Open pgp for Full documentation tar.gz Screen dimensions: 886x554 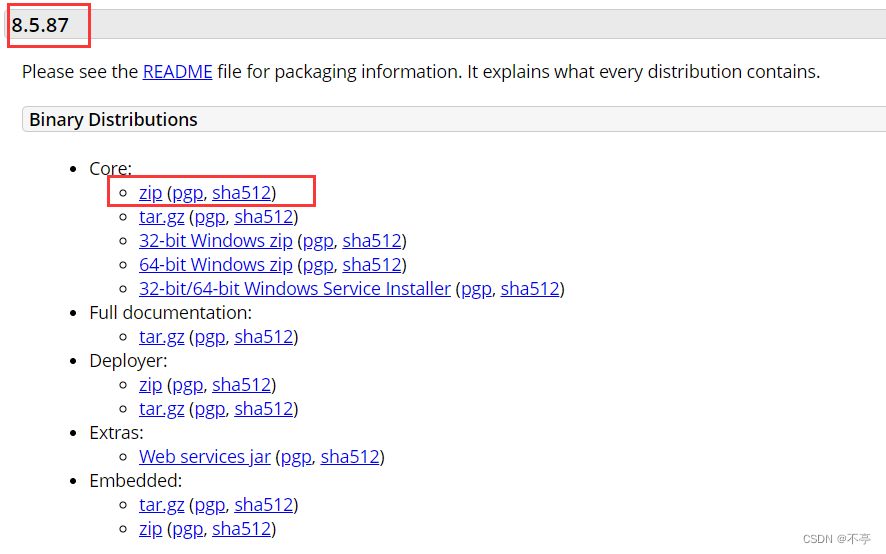(210, 337)
